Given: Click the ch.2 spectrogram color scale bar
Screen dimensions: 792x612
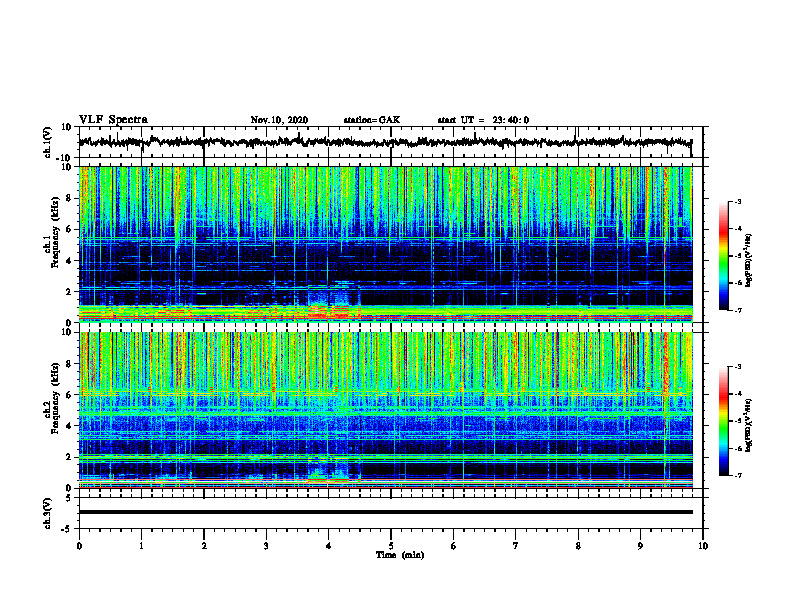Looking at the screenshot, I should pyautogui.click(x=724, y=421).
